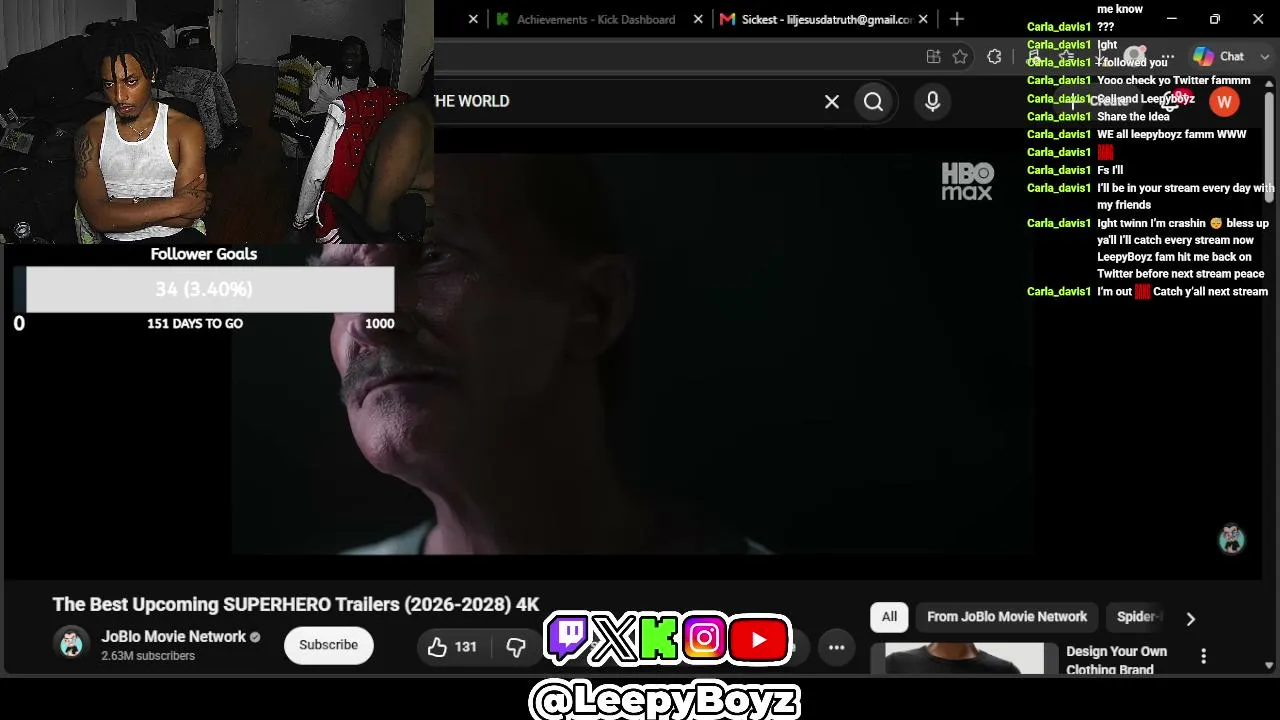Screen dimensions: 1280x720
Task: Open options for Design Your Own Clothing Brand
Action: [x=1203, y=656]
